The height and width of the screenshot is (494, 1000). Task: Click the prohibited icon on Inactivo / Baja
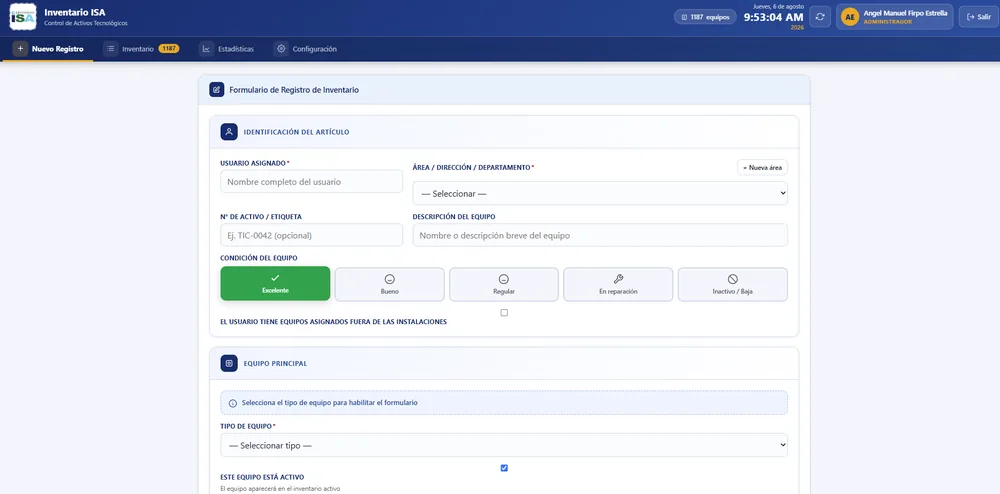[733, 279]
